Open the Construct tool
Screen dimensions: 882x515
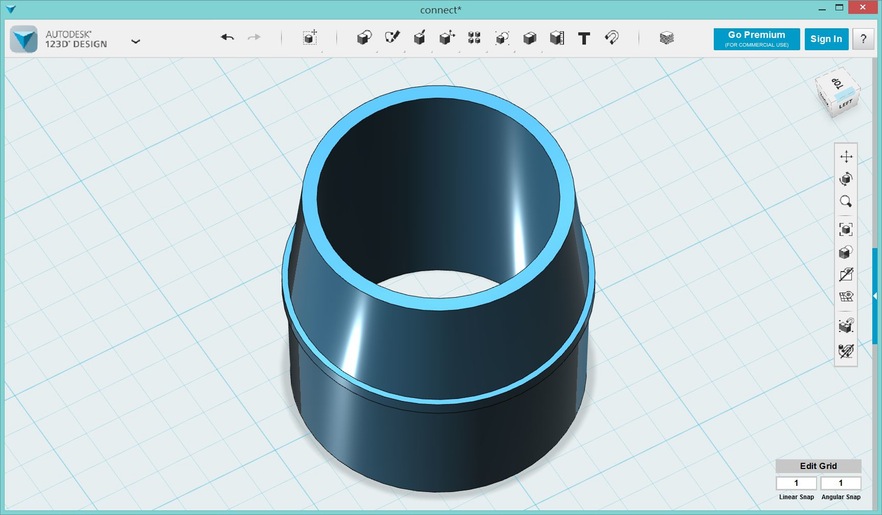click(x=420, y=38)
